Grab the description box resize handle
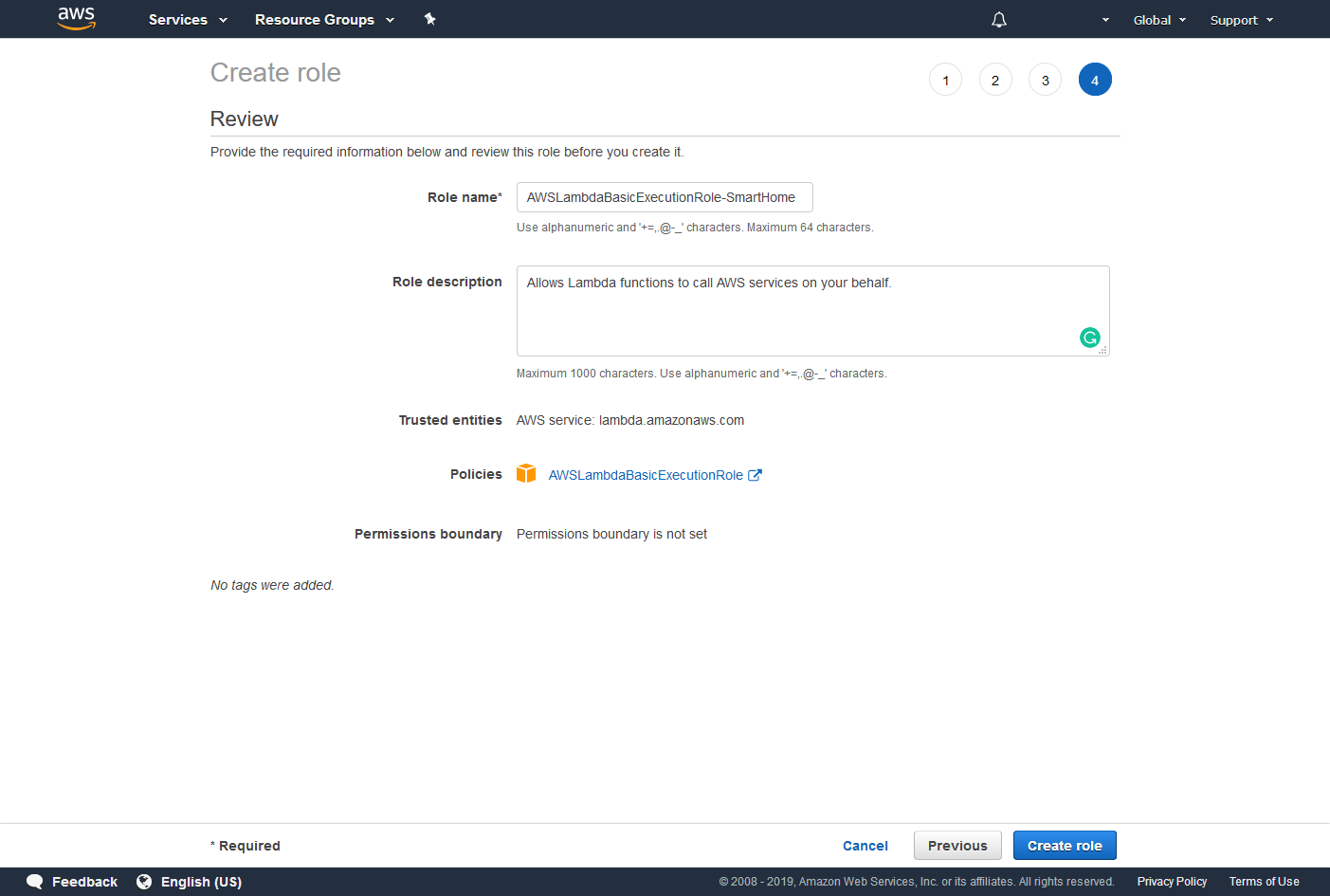This screenshot has height=896, width=1330. coord(1102,350)
